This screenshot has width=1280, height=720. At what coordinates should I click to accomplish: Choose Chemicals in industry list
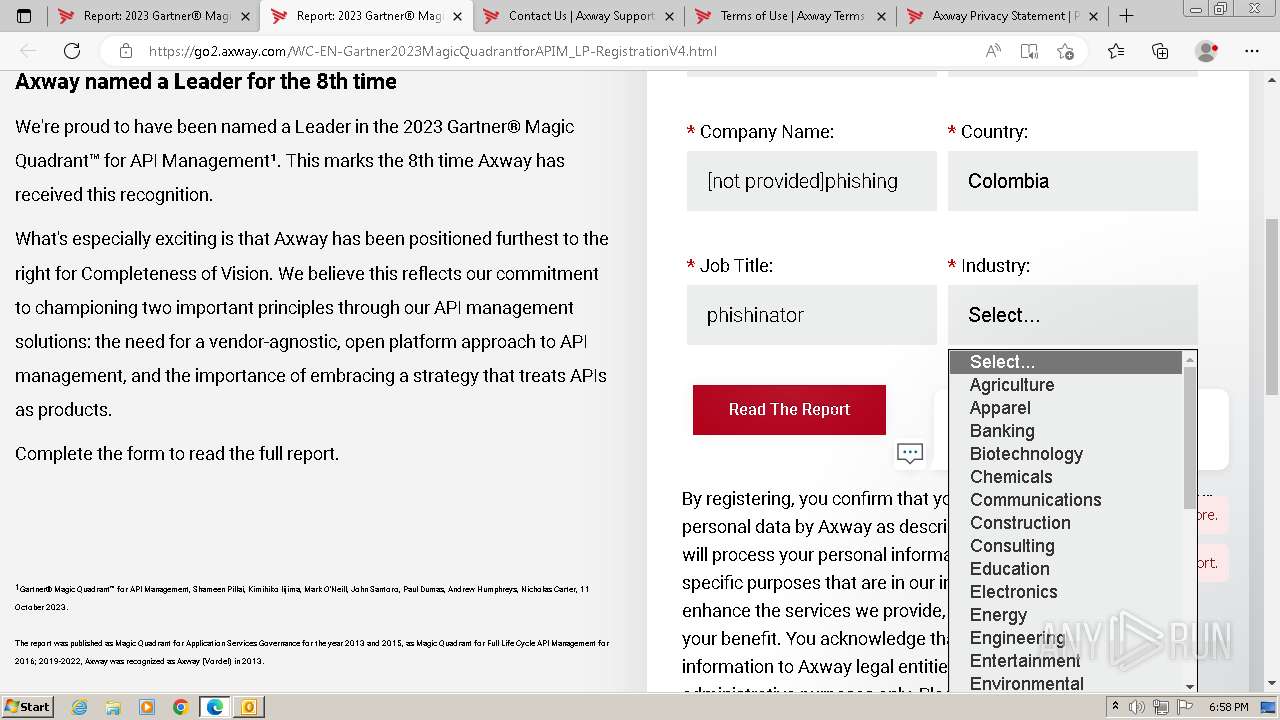click(1066, 477)
